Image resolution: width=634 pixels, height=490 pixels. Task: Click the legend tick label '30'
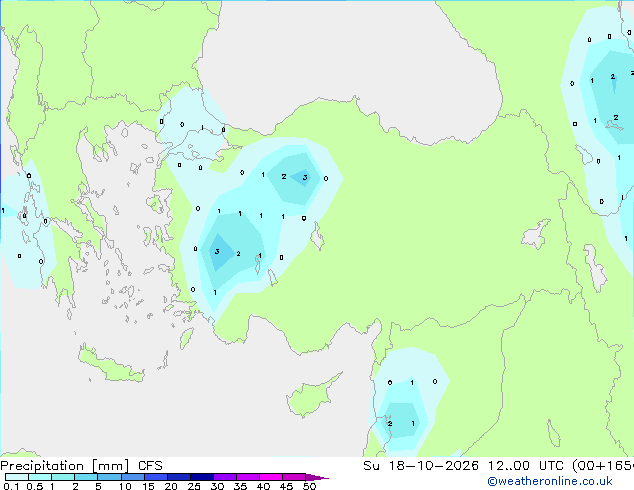[x=217, y=486]
